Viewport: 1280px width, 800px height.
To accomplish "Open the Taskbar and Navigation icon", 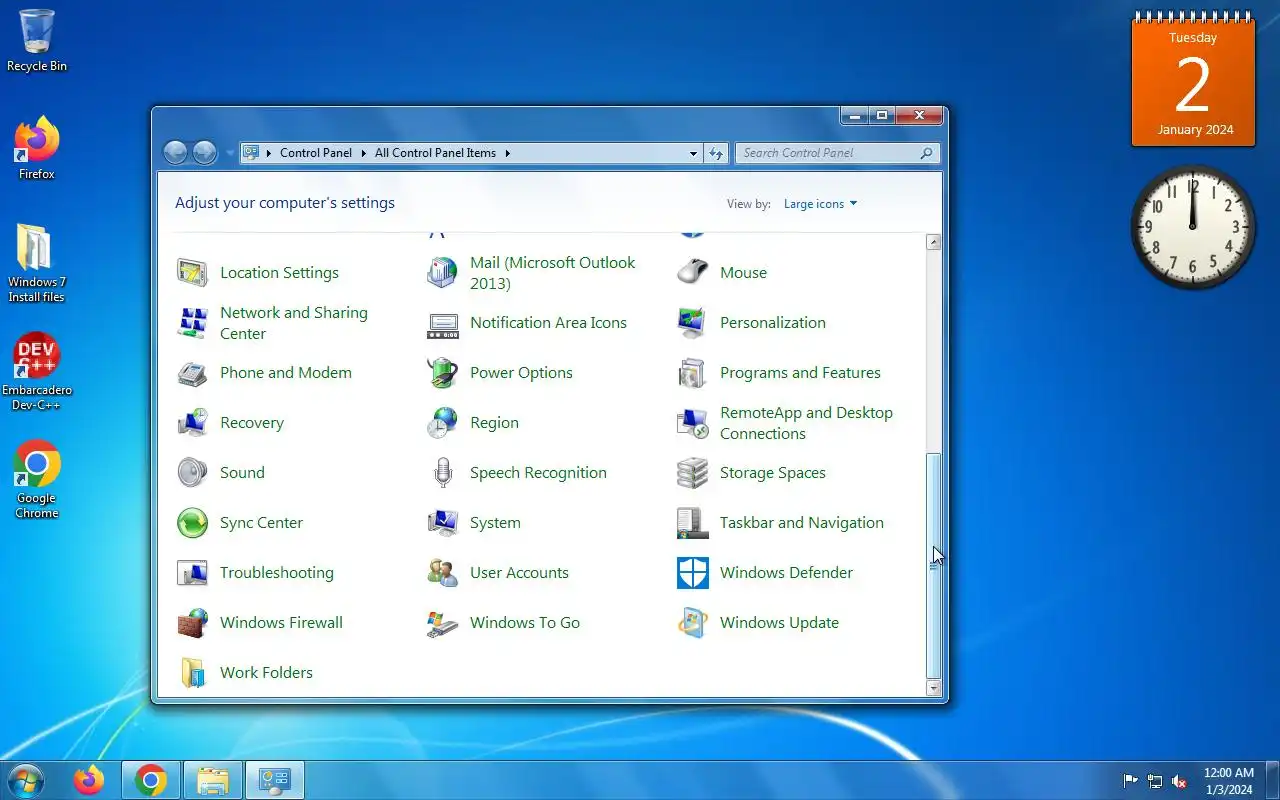I will (x=692, y=522).
